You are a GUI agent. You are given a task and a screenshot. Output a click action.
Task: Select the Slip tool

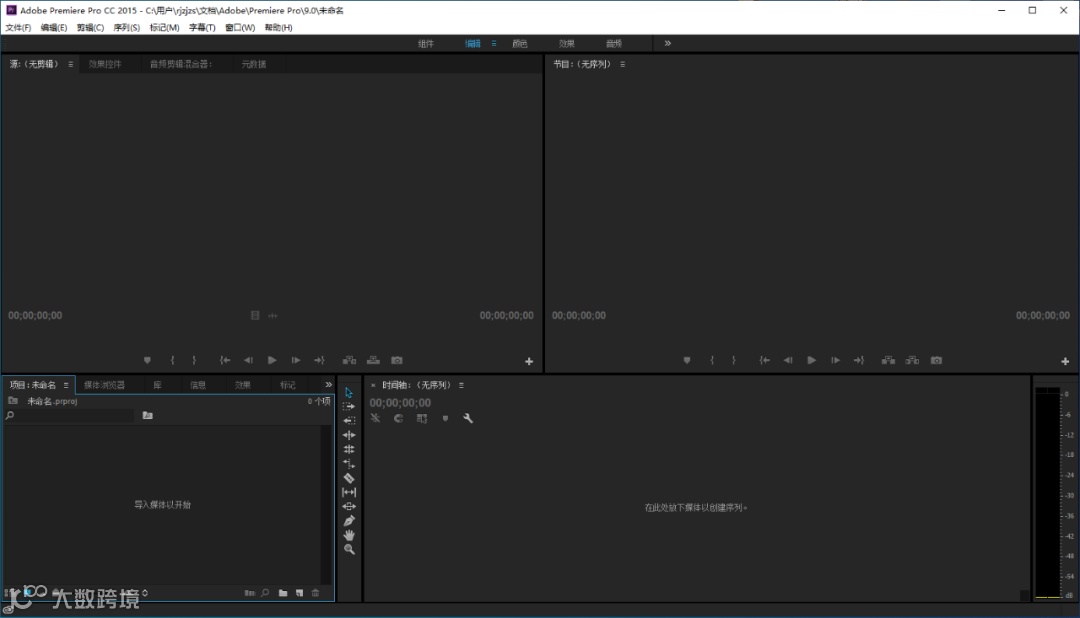[349, 492]
